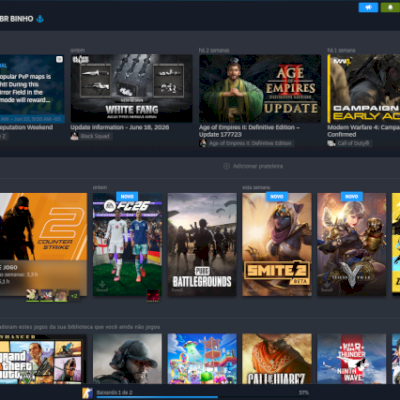Click the blue megaphone announcements button
400x400 pixels.
pos(368,7)
